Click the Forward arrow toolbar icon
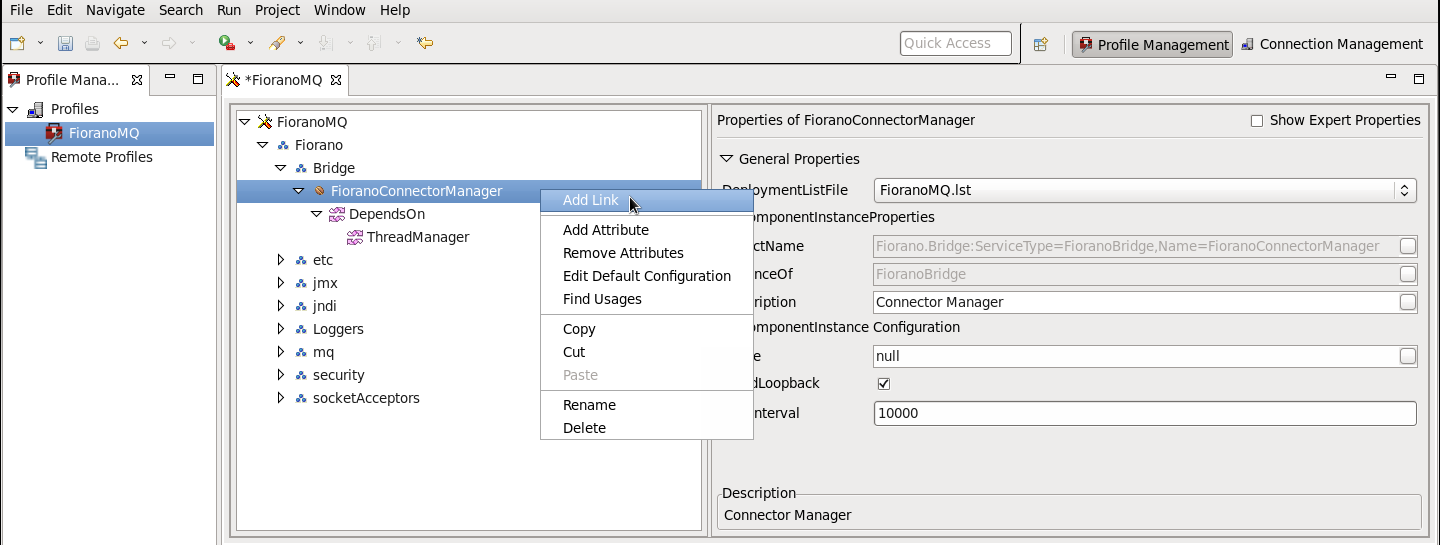Image resolution: width=1440 pixels, height=545 pixels. [x=169, y=43]
